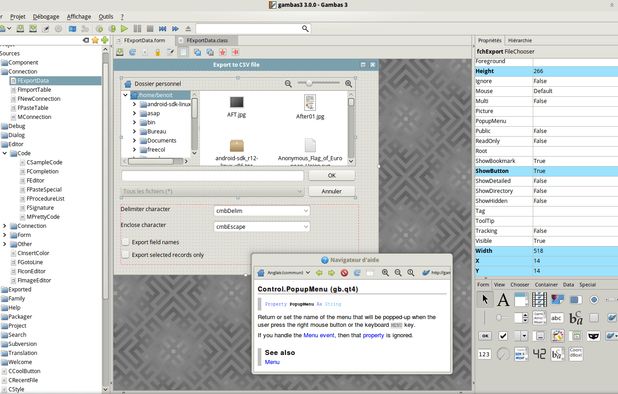Screen dimensions: 618x394
Task: Click the blue step-over debug arrow
Action: click(x=162, y=28)
